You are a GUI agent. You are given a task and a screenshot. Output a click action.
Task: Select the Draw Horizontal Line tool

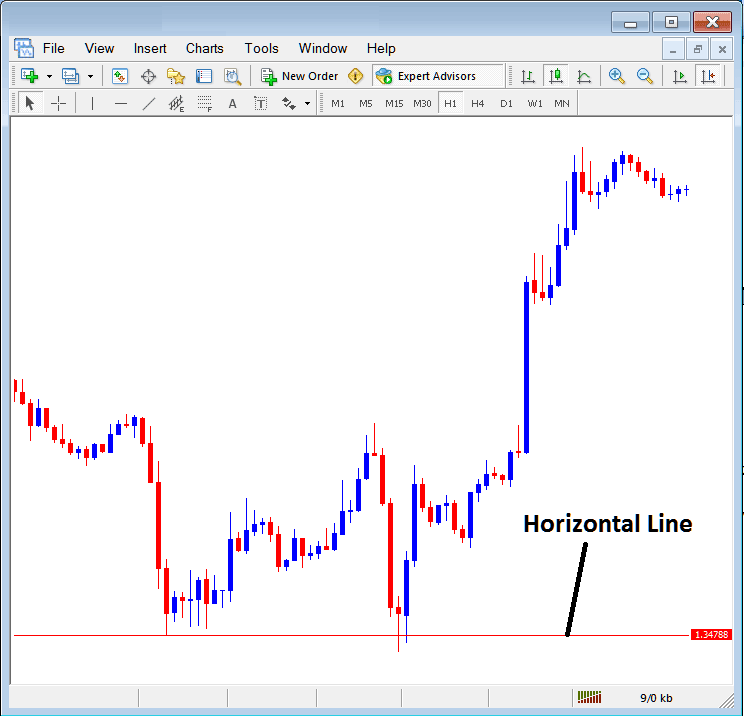click(121, 103)
